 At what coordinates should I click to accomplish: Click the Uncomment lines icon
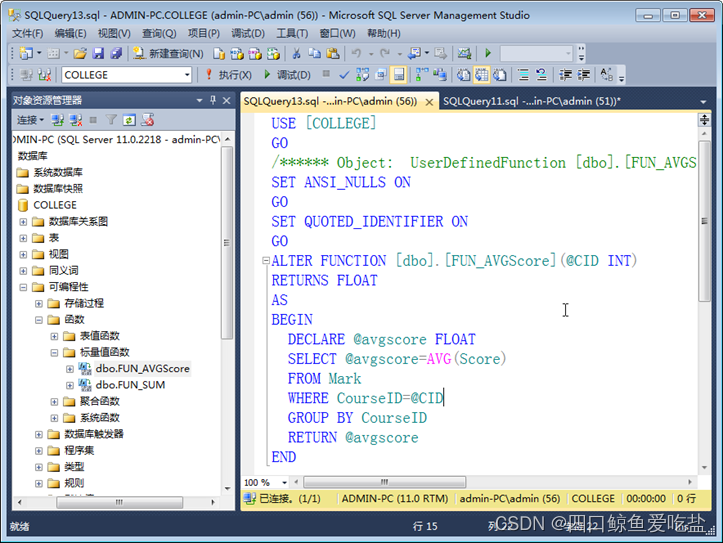(x=541, y=75)
